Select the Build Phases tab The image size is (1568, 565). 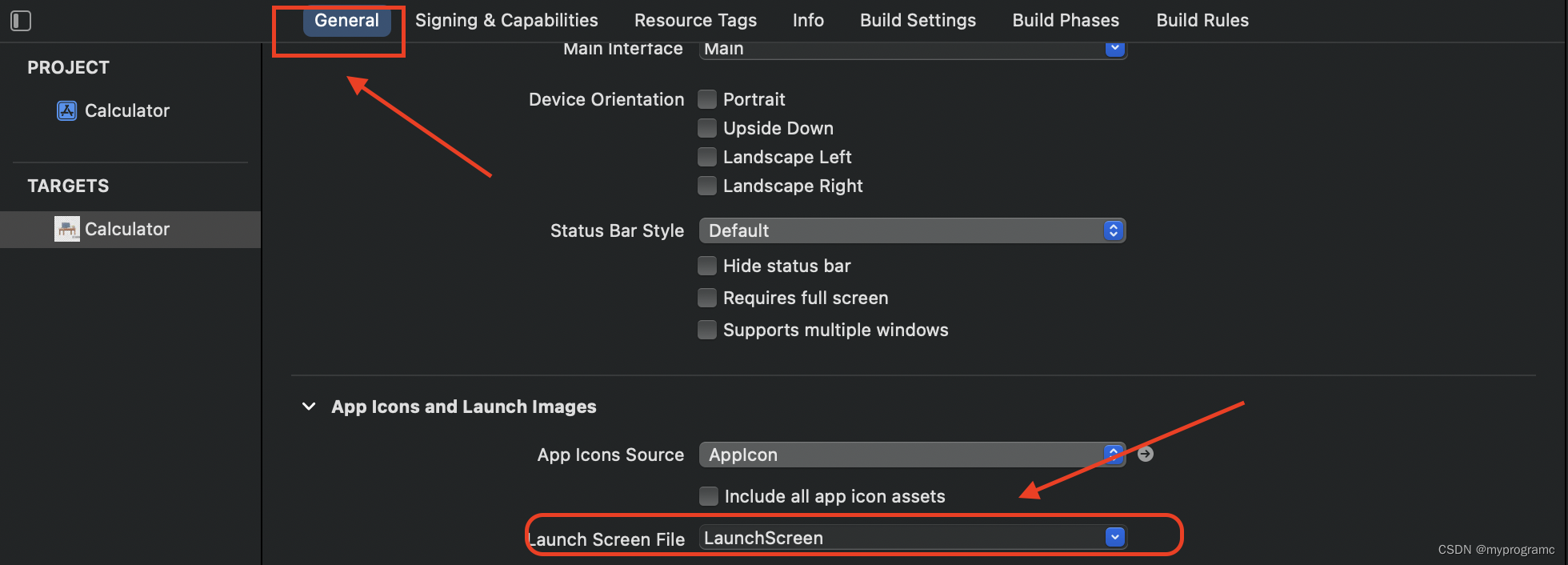1066,20
